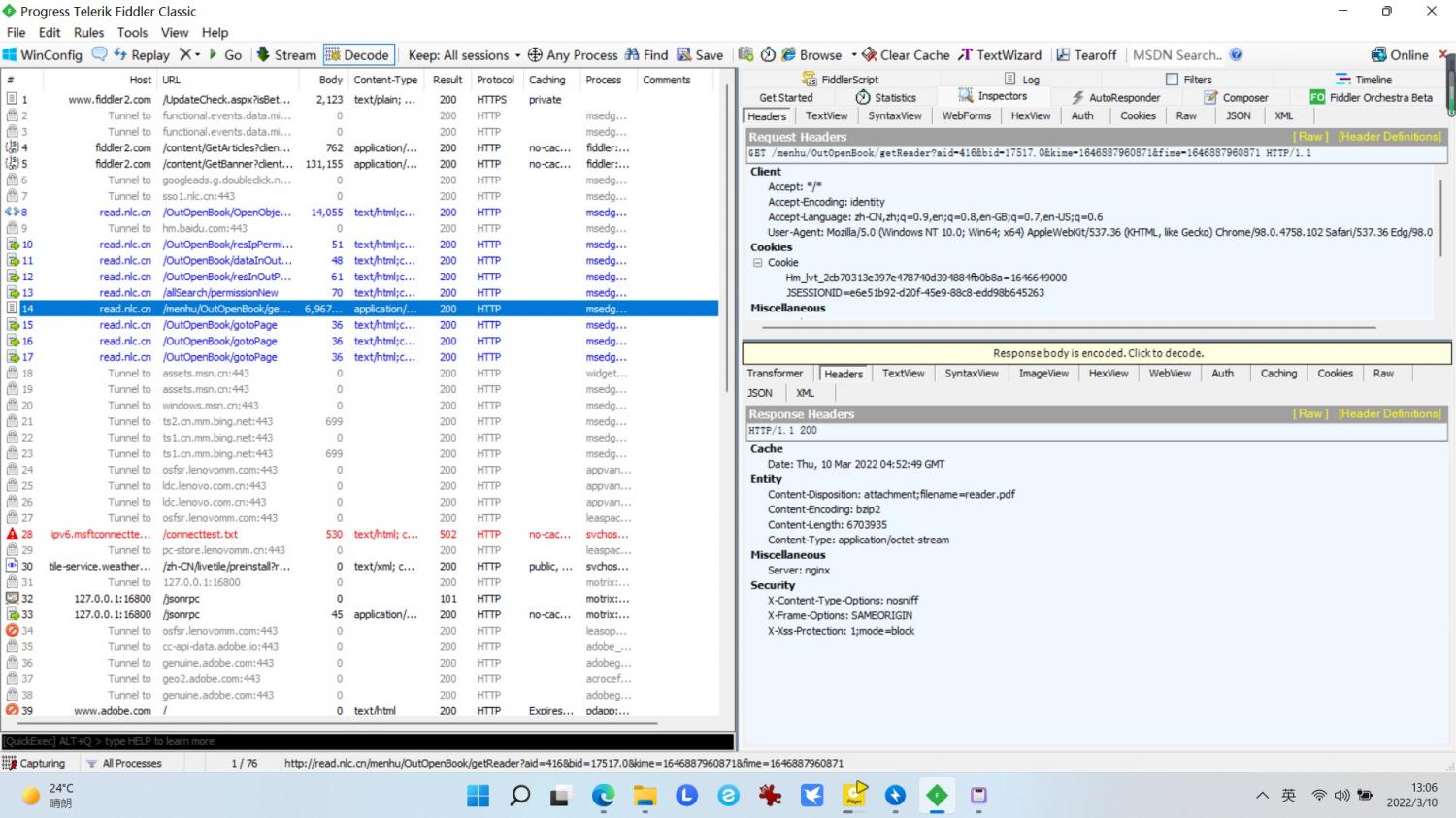Toggle Capturing in the status bar
This screenshot has height=818, width=1456.
(x=34, y=764)
